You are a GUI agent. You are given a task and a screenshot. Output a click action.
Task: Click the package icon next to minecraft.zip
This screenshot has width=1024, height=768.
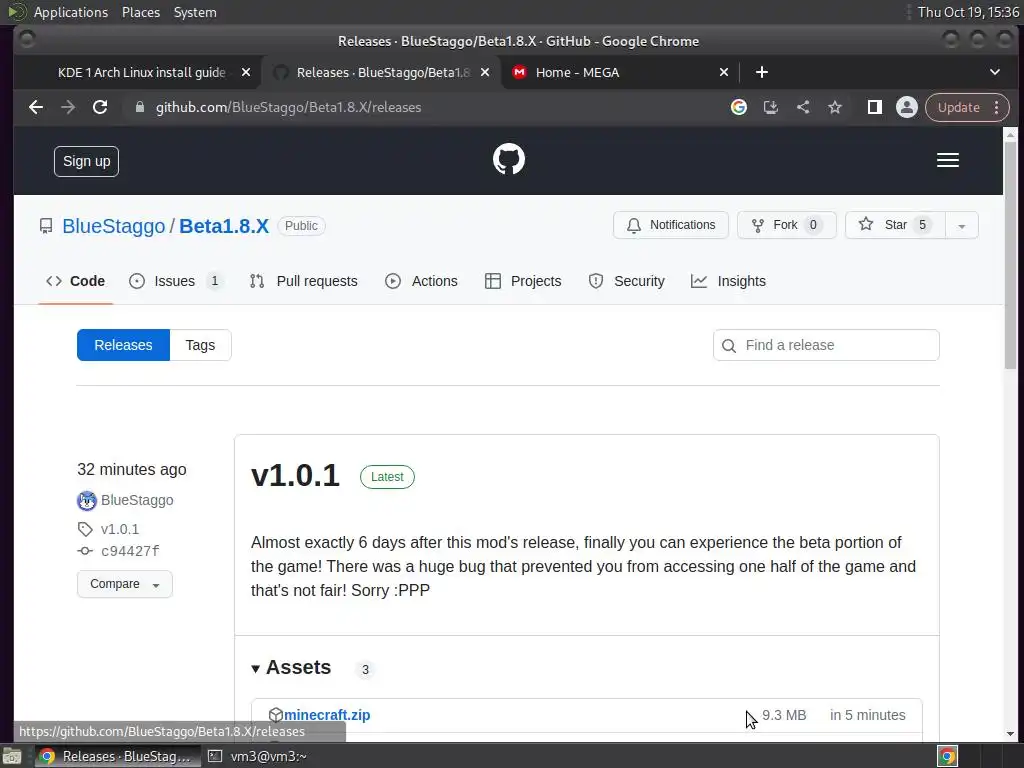(276, 715)
